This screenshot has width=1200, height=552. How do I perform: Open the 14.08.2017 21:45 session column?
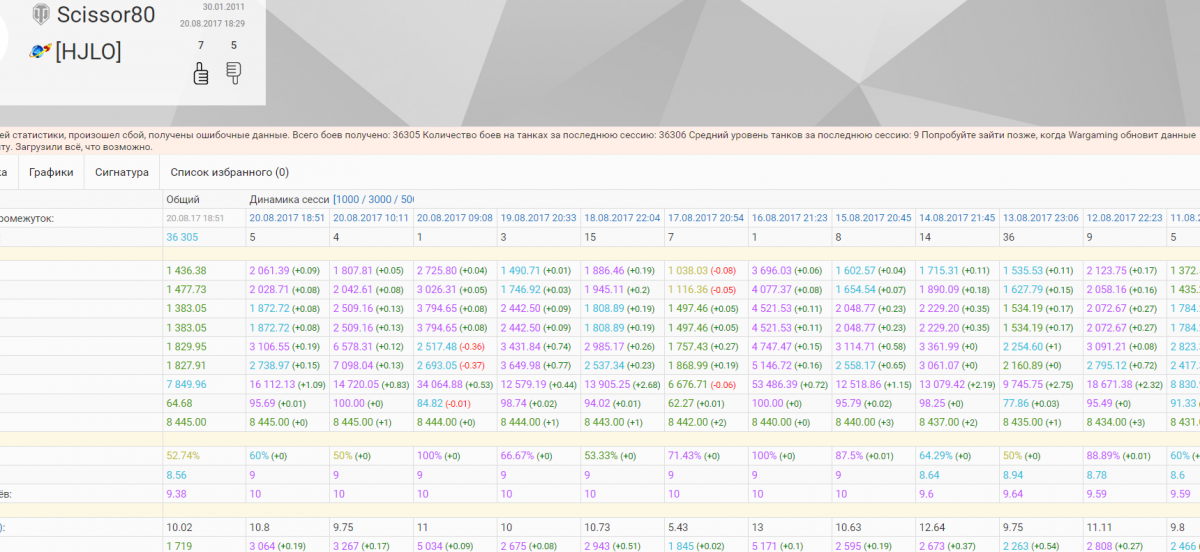click(x=955, y=217)
